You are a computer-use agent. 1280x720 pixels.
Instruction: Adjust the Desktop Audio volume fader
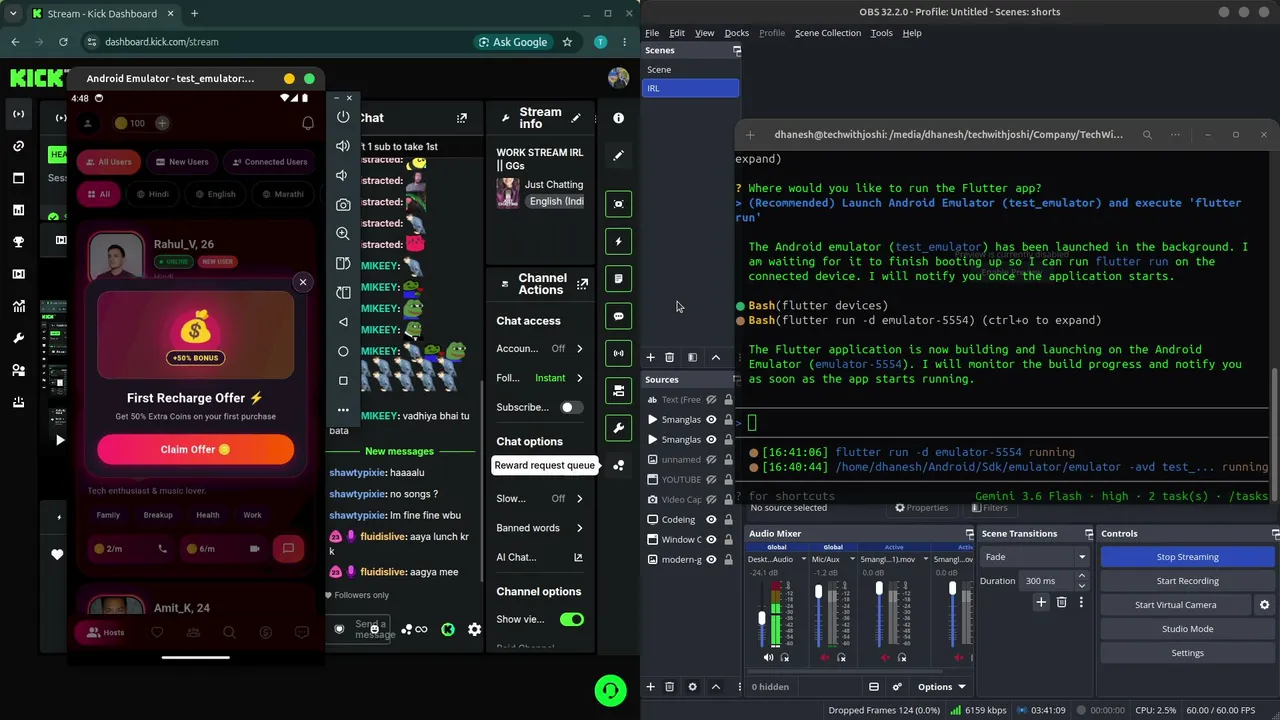pos(761,618)
